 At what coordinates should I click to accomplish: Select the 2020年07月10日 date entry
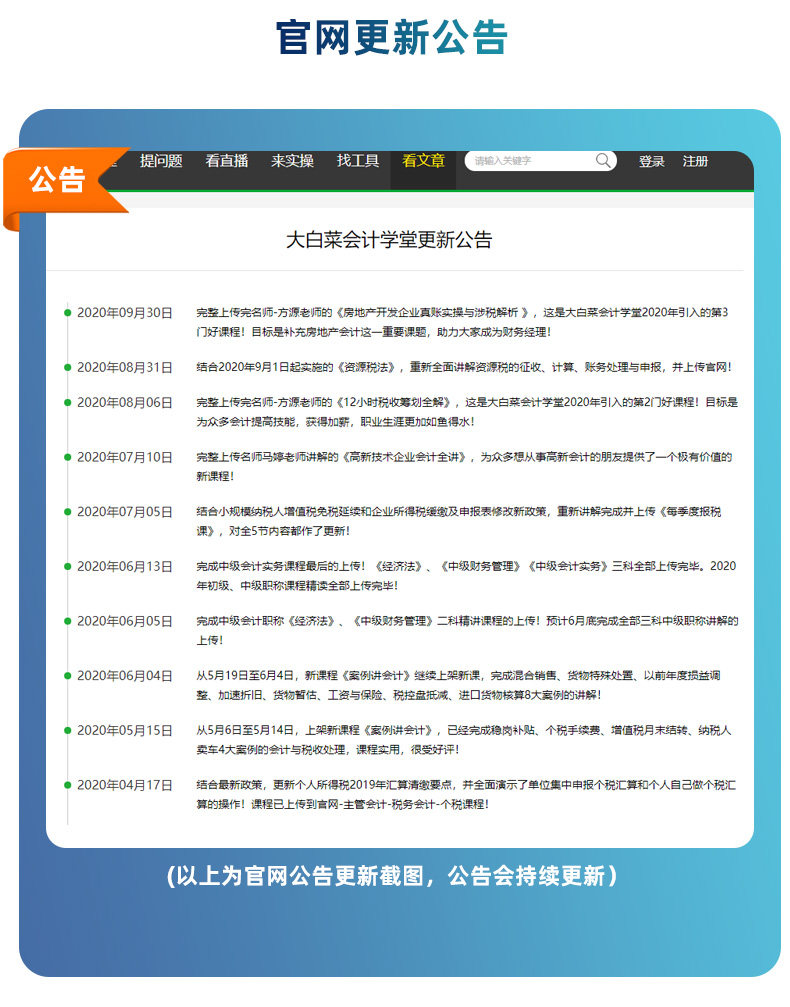click(125, 457)
